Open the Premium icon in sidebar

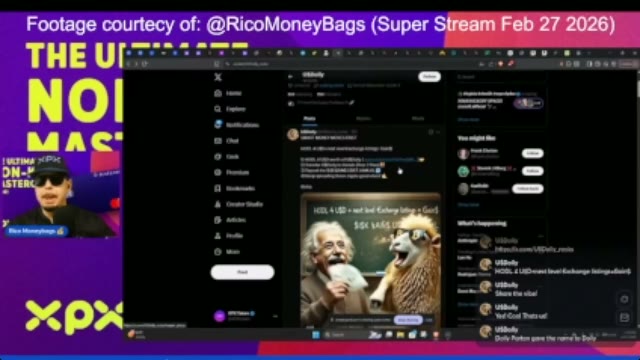tap(218, 172)
